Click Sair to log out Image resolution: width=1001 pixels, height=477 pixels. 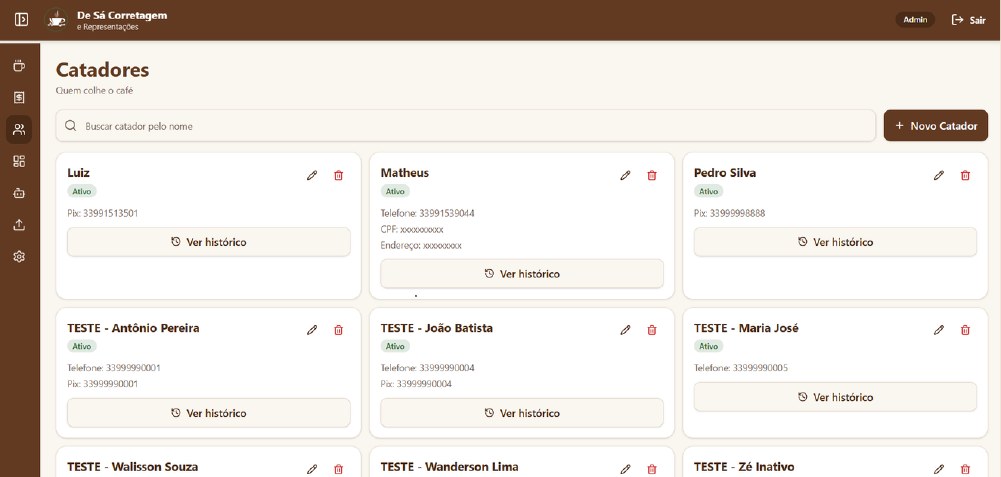pyautogui.click(x=968, y=20)
